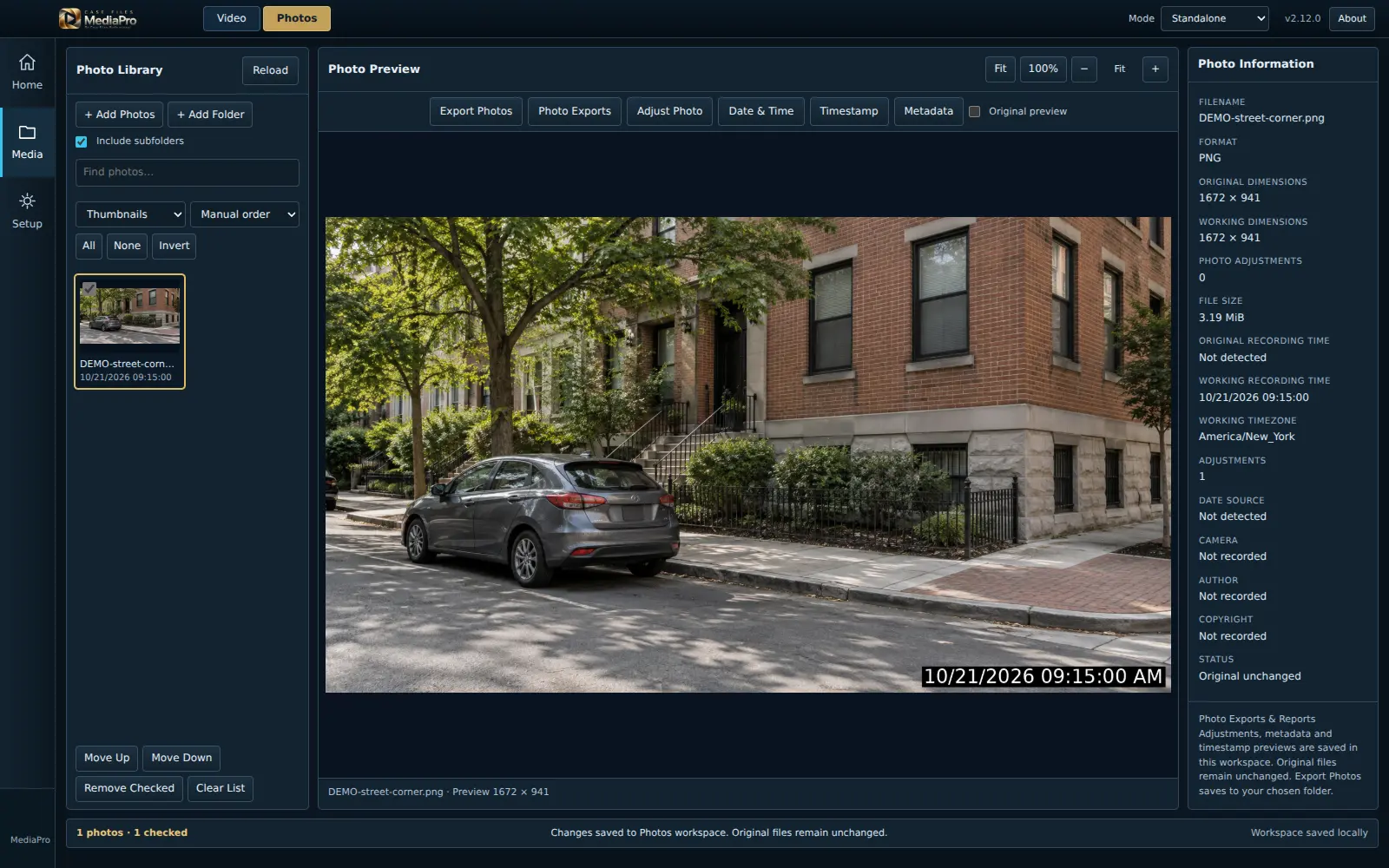Focus the Find photos search field
Screen dimensions: 1389x868
(x=188, y=172)
